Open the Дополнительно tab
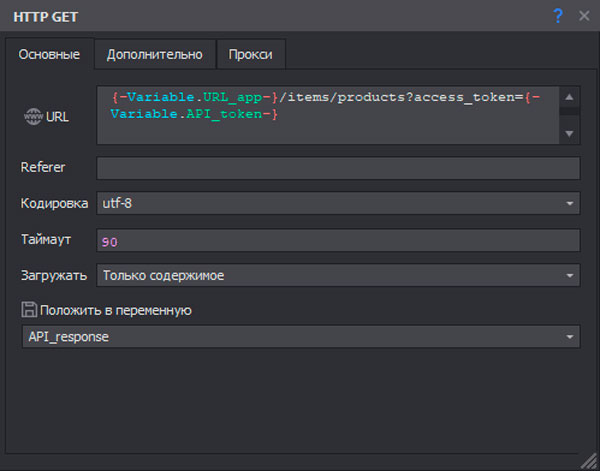Viewport: 600px width, 471px height. 155,54
